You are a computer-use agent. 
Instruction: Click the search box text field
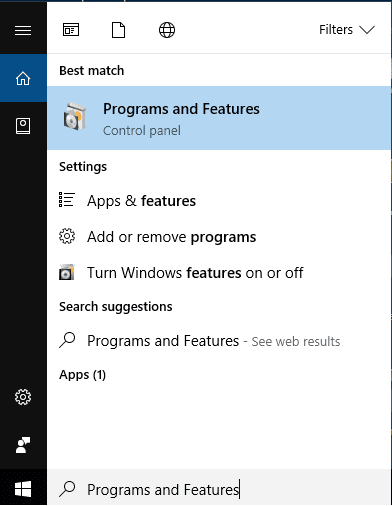click(x=219, y=489)
